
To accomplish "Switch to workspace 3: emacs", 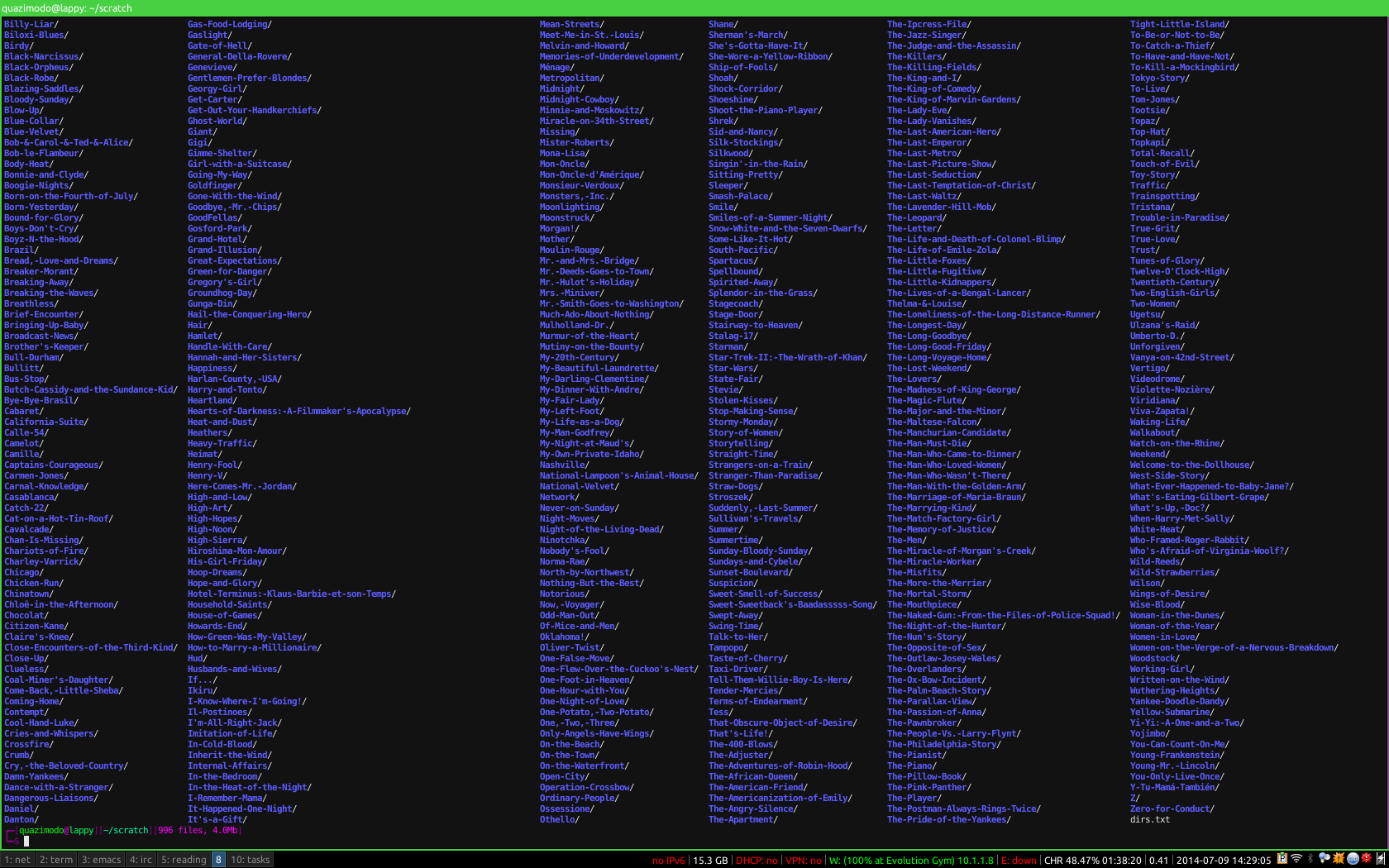I will pyautogui.click(x=101, y=860).
